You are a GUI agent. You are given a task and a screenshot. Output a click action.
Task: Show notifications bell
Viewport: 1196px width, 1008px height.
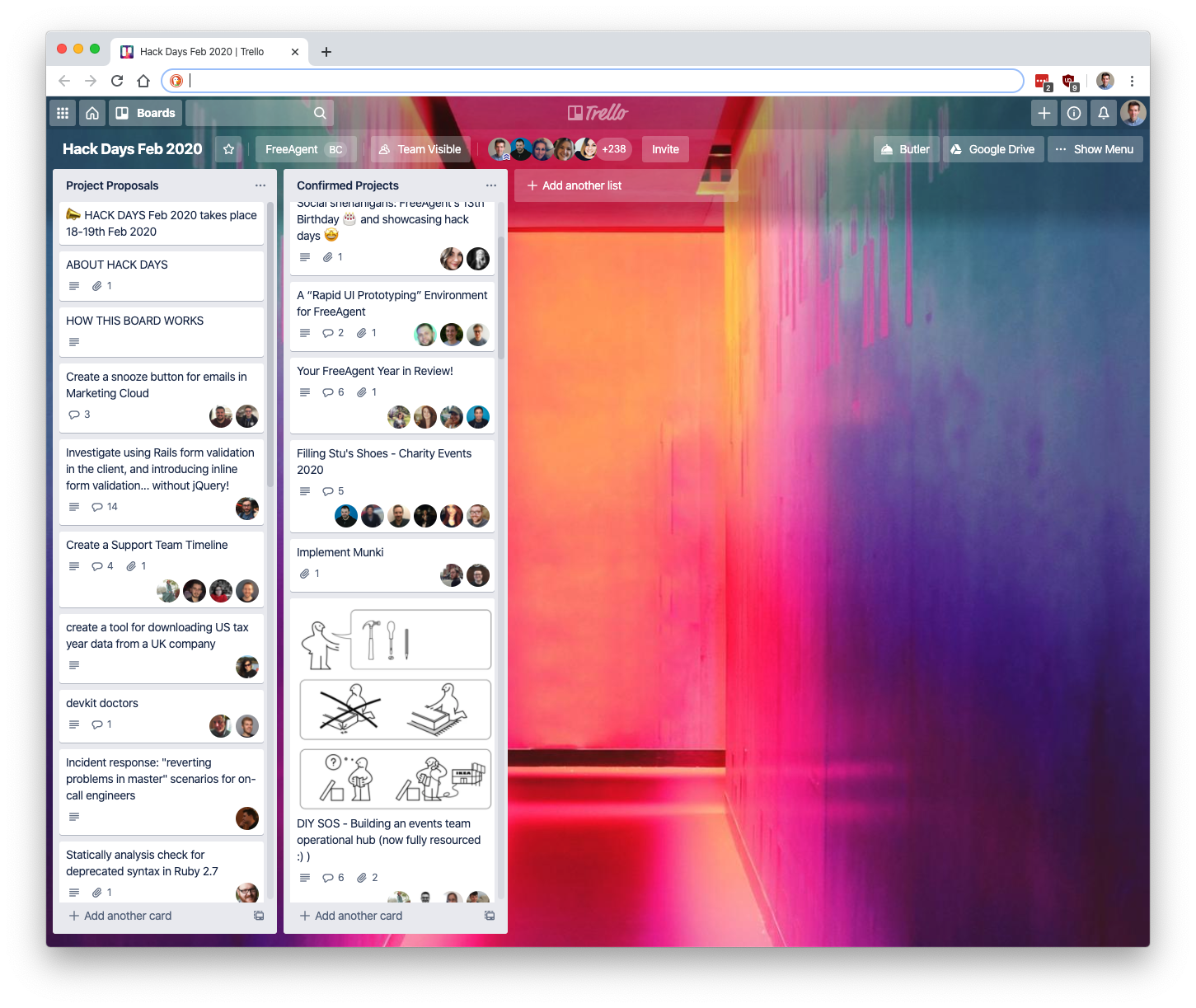[x=1104, y=113]
